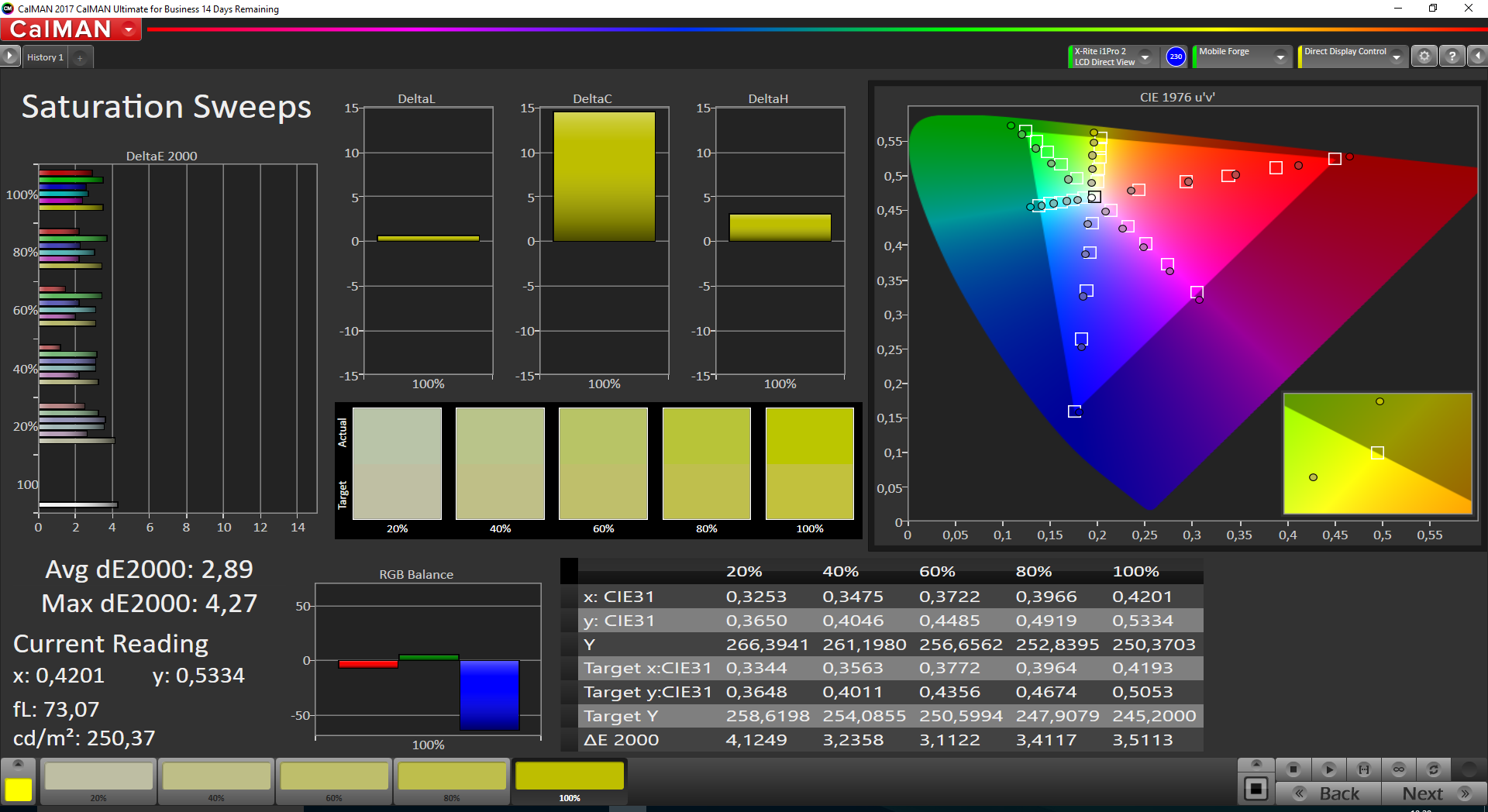Click the DeltaL chart title
The width and height of the screenshot is (1488, 812).
click(416, 98)
